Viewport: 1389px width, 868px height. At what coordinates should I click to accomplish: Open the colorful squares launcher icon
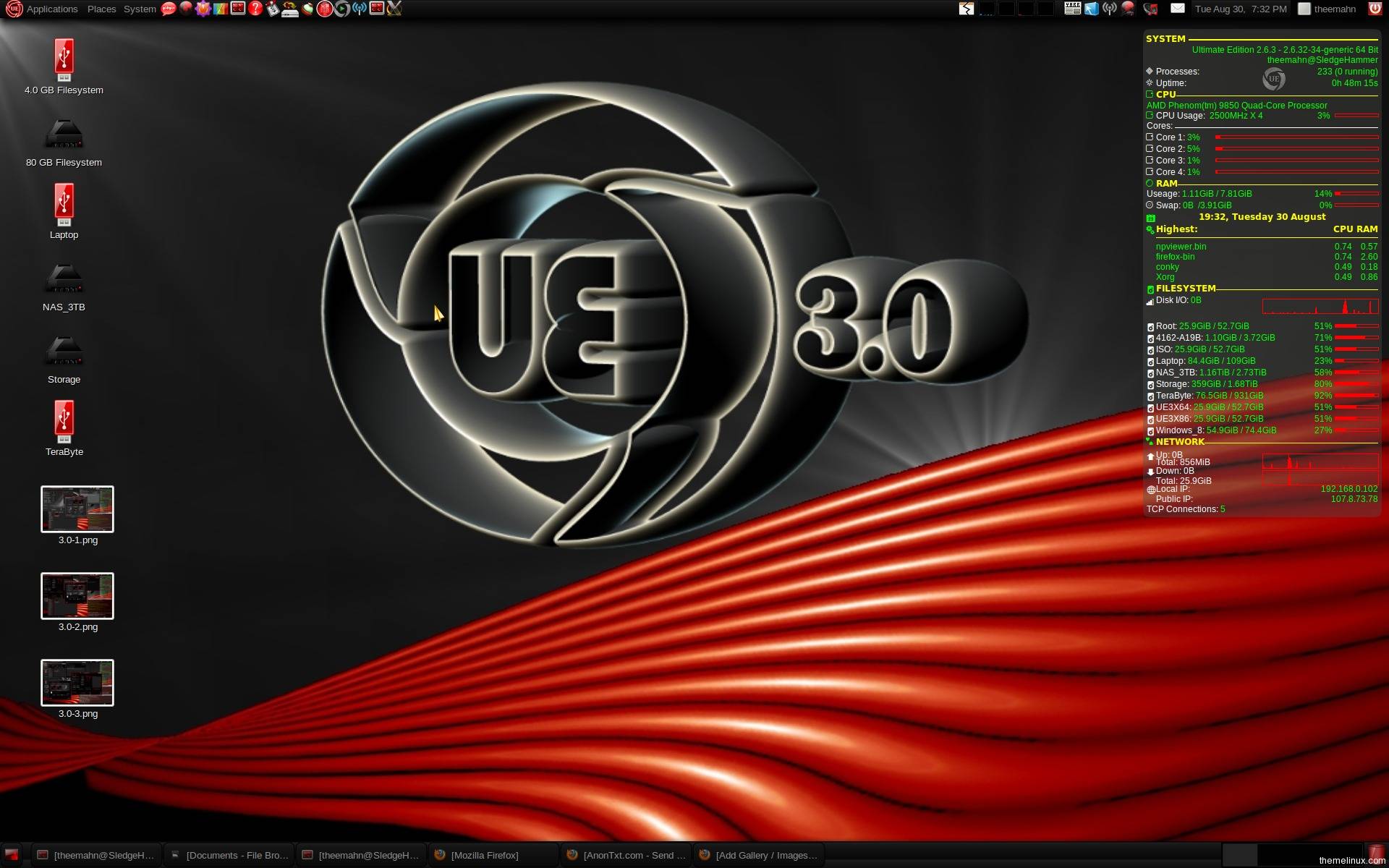[221, 9]
